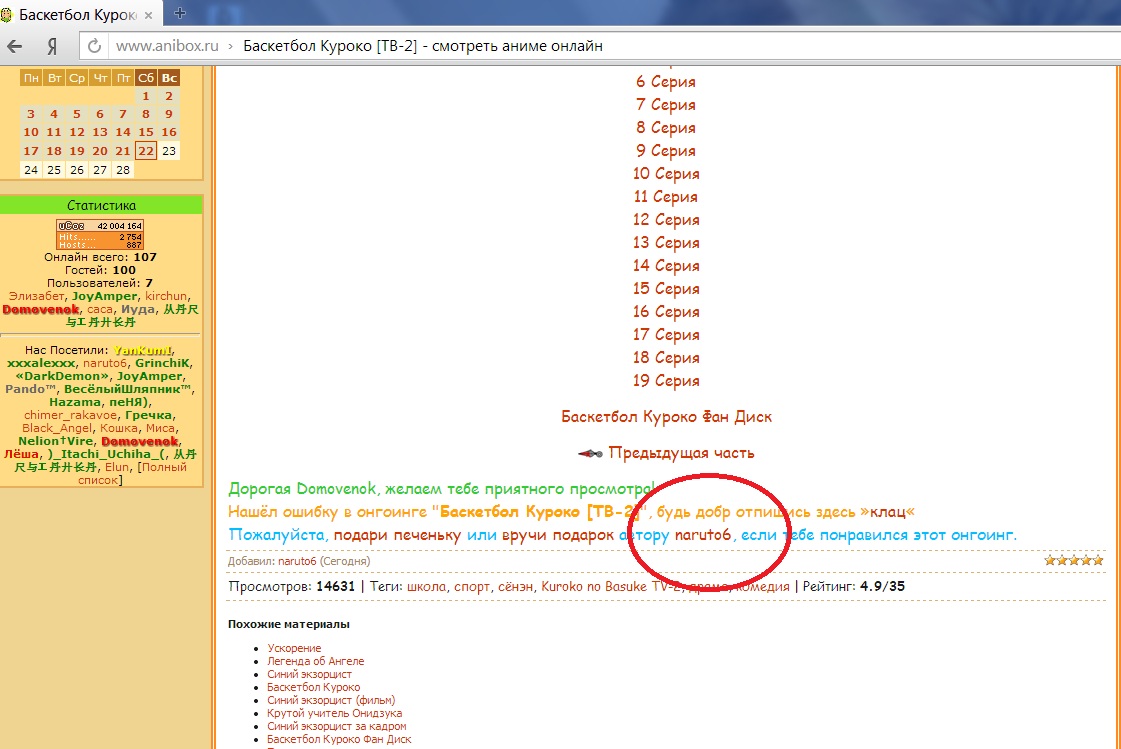This screenshot has height=749, width=1121.
Task: Go to Предыдущая часть
Action: click(680, 453)
